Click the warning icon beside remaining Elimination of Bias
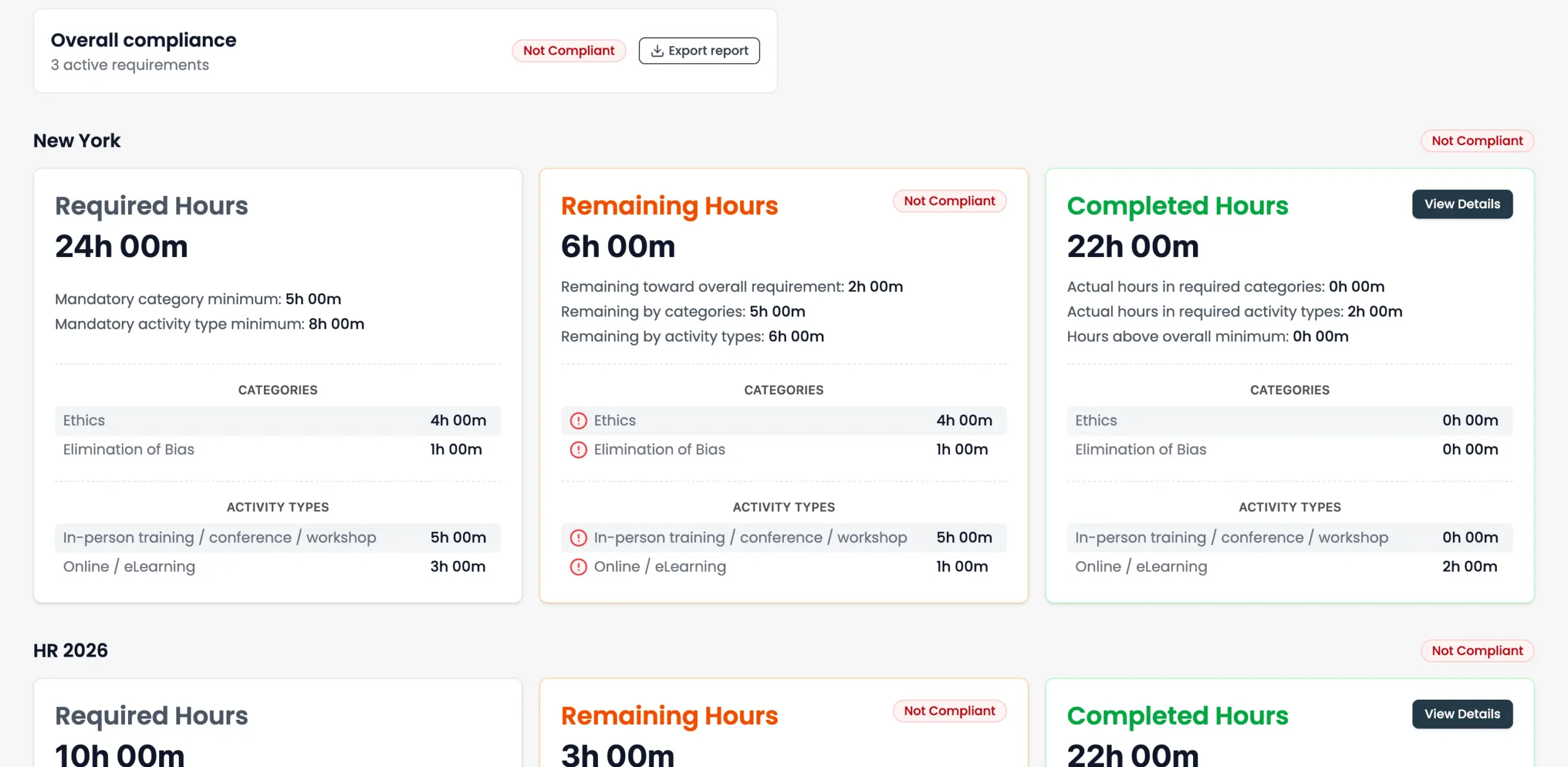 click(x=578, y=450)
